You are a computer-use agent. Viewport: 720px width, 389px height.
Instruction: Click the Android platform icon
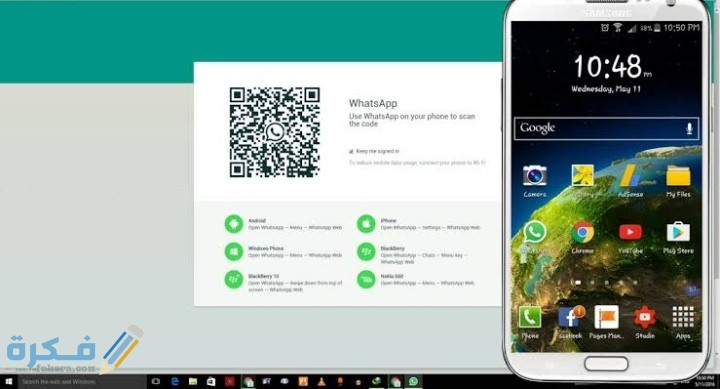234,224
